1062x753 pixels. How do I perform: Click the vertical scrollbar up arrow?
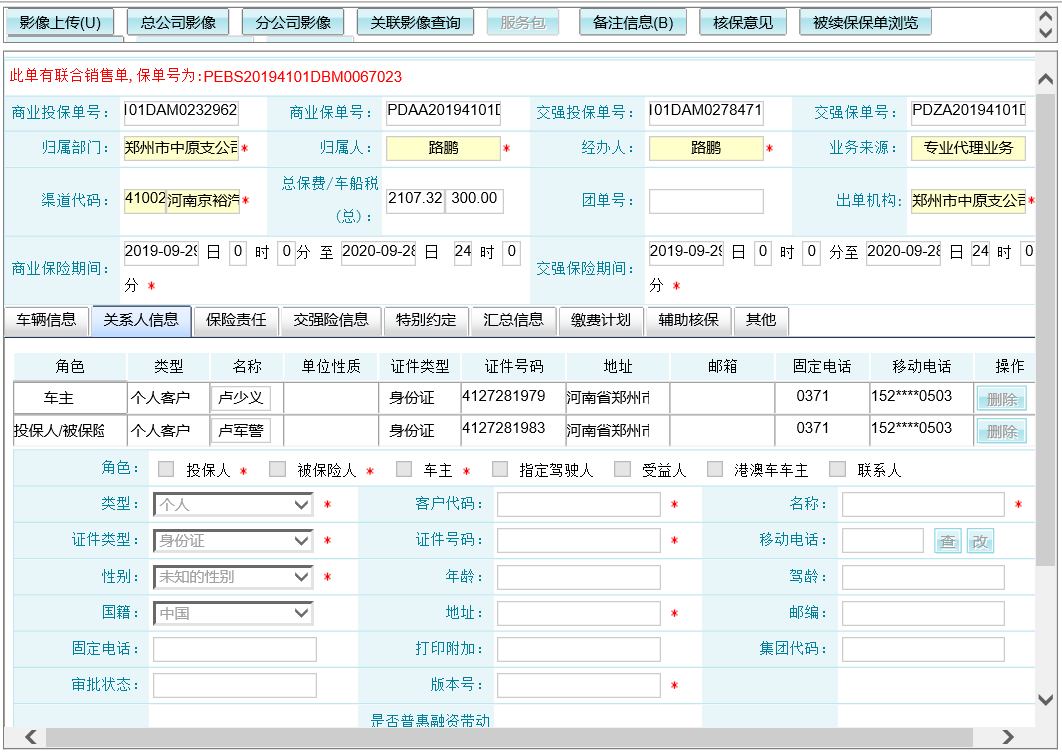(1046, 80)
